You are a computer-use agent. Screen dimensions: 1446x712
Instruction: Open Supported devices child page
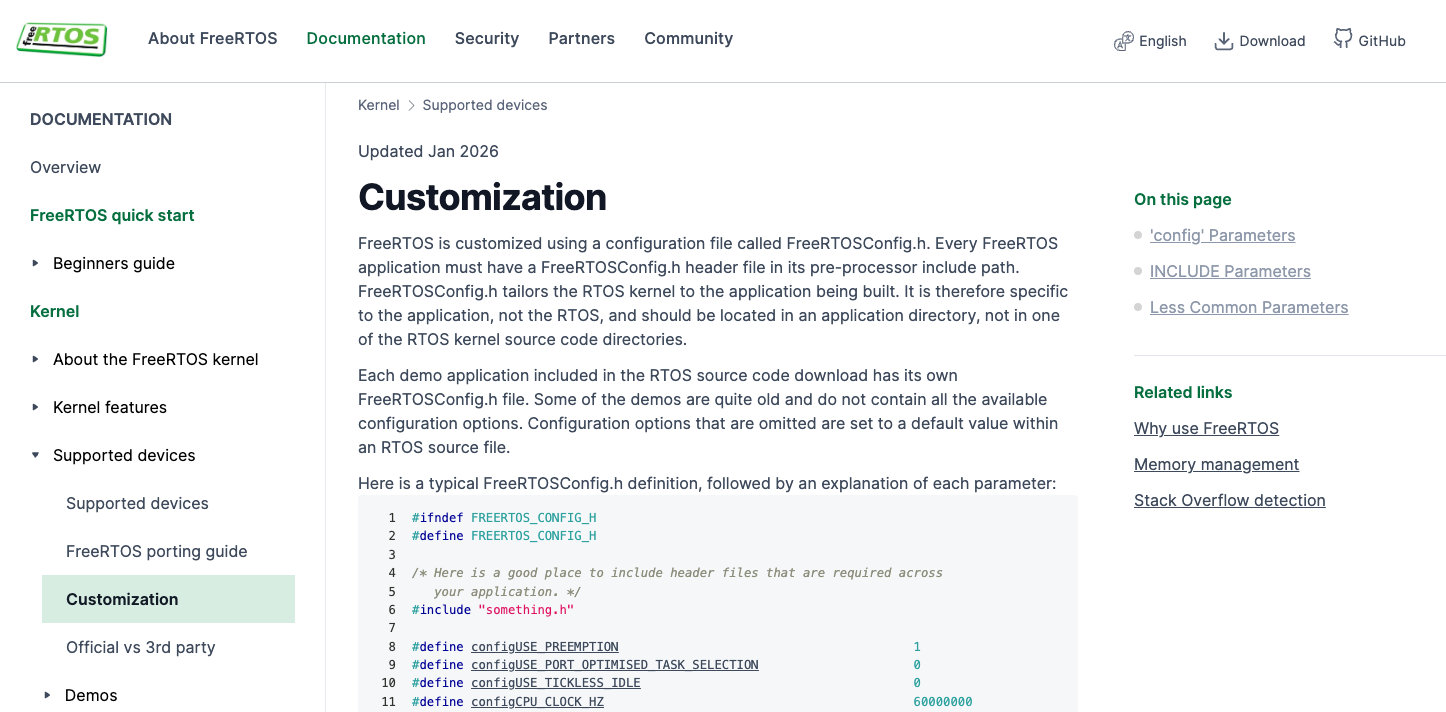tap(137, 503)
